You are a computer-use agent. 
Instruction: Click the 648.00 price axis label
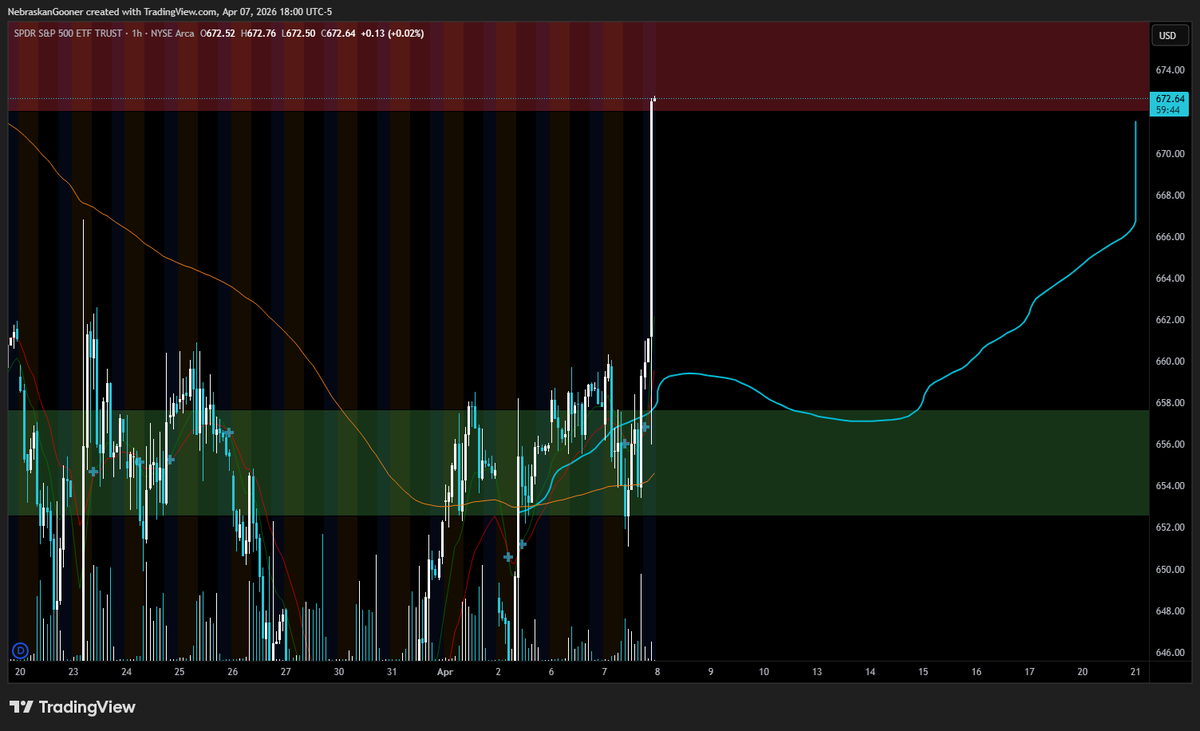pyautogui.click(x=1170, y=610)
